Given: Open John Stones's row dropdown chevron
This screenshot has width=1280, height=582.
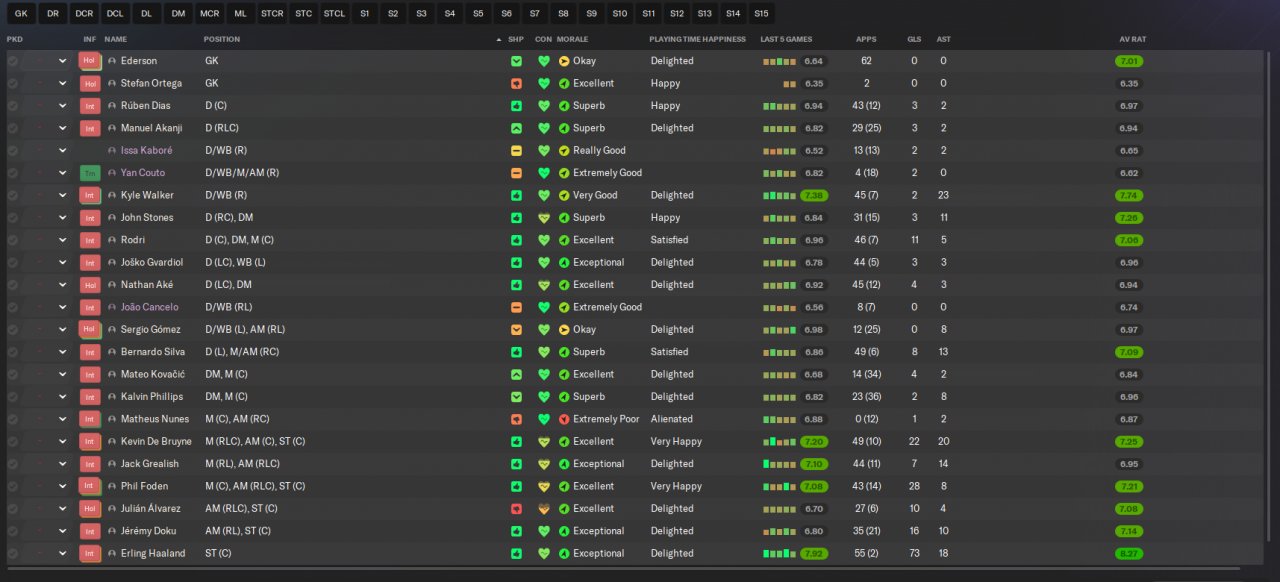Looking at the screenshot, I should [62, 218].
